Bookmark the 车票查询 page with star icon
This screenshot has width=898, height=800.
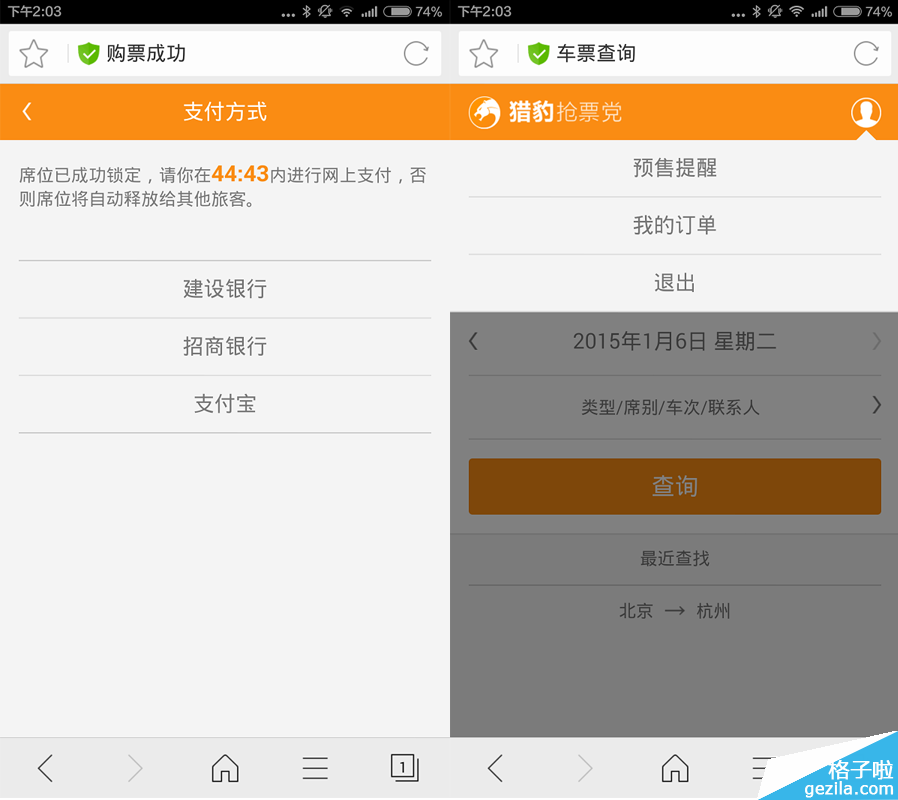[x=484, y=54]
